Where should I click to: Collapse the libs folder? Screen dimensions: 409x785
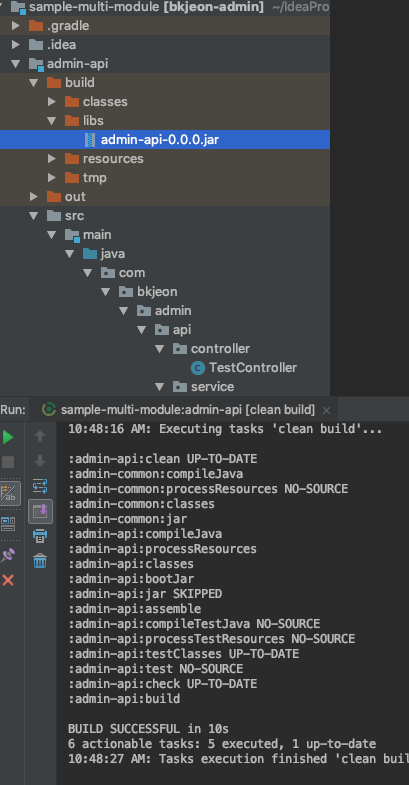52,121
